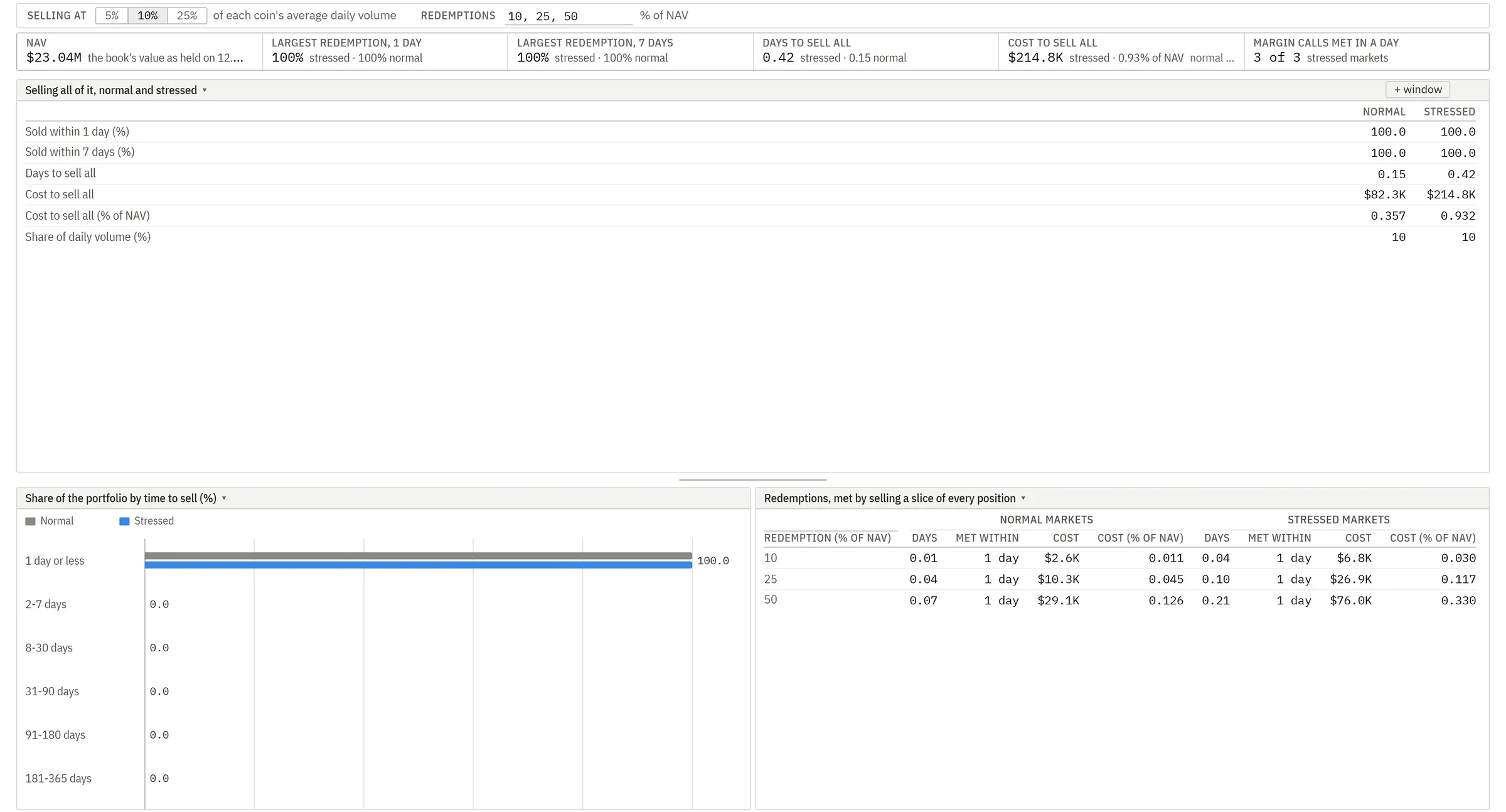Click the $29.1K normal cost cell
The width and height of the screenshot is (1506, 812).
coord(1058,601)
